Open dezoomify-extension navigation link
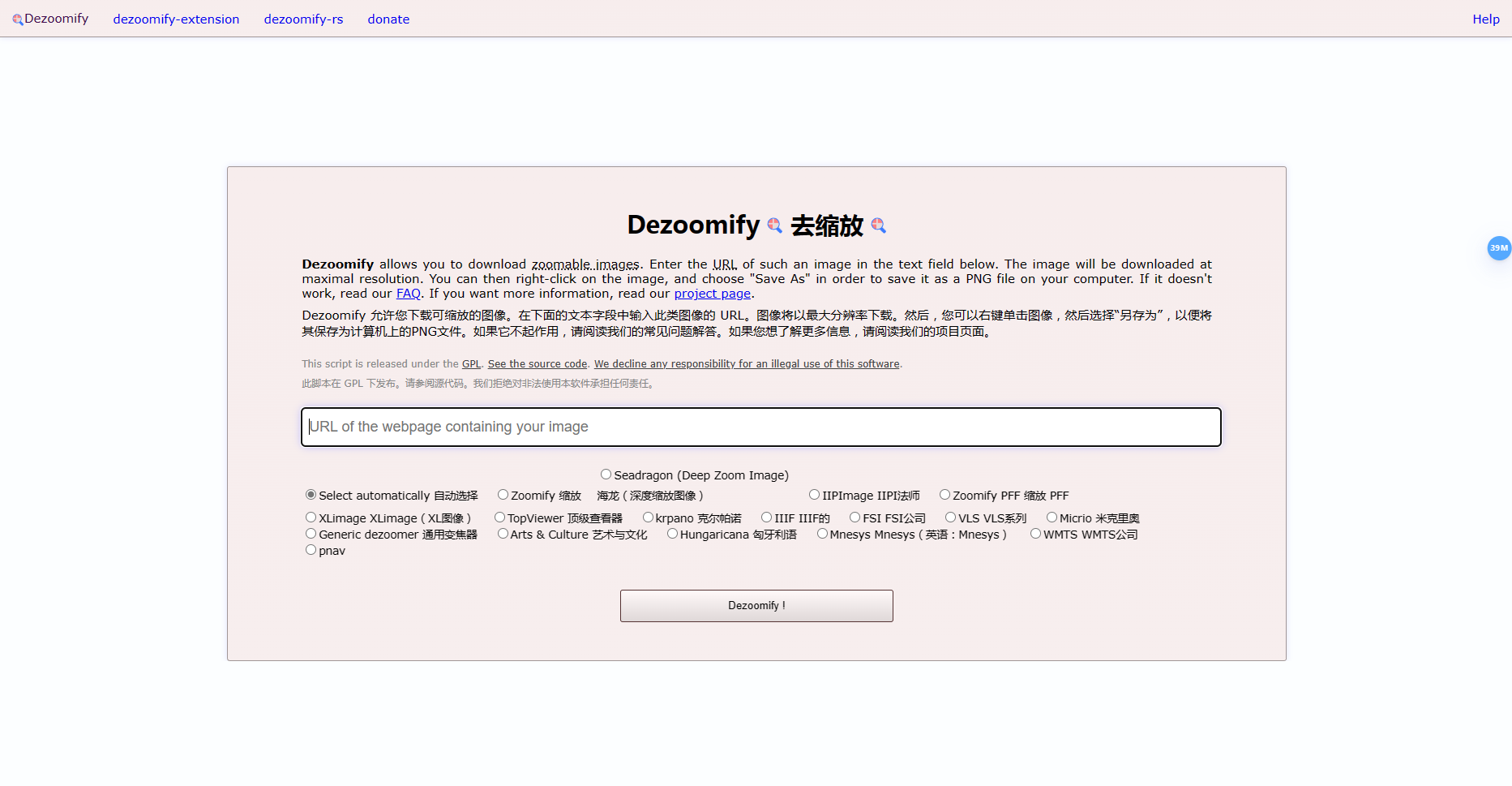The width and height of the screenshot is (1512, 786). pyautogui.click(x=176, y=19)
